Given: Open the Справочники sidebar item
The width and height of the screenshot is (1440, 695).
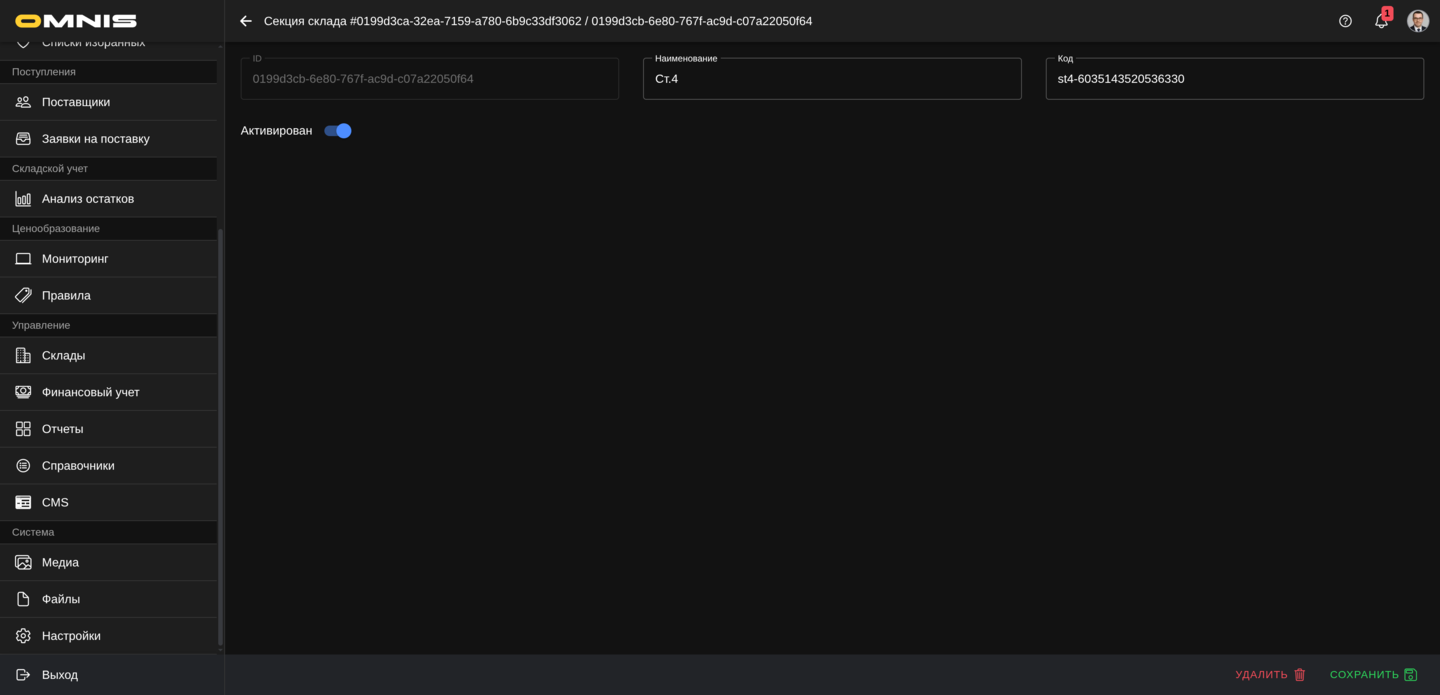Looking at the screenshot, I should (x=78, y=466).
